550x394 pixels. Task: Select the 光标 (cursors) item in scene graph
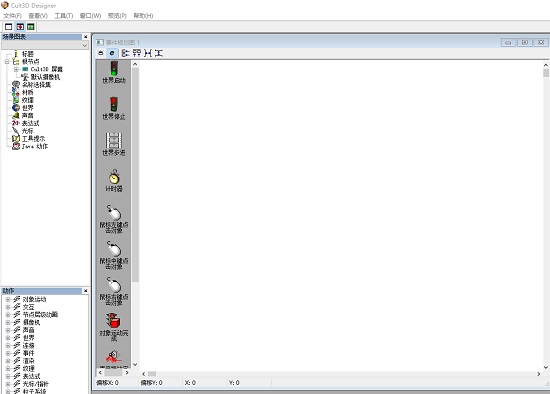[28, 131]
